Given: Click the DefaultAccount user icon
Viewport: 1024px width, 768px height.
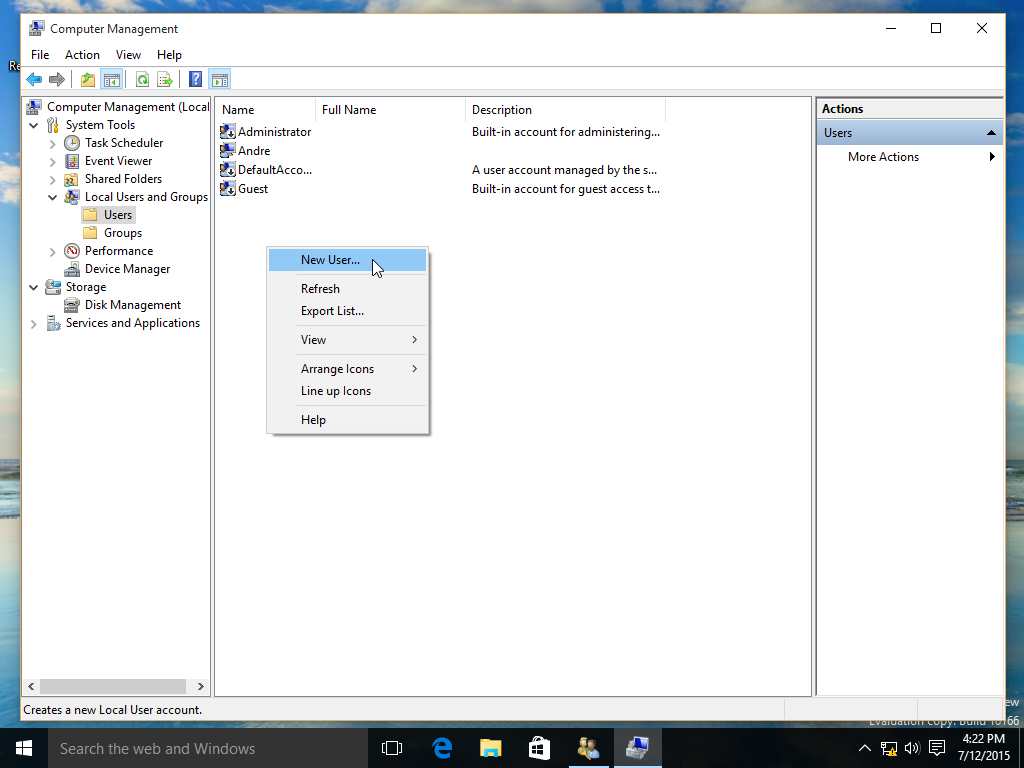Looking at the screenshot, I should tap(227, 170).
